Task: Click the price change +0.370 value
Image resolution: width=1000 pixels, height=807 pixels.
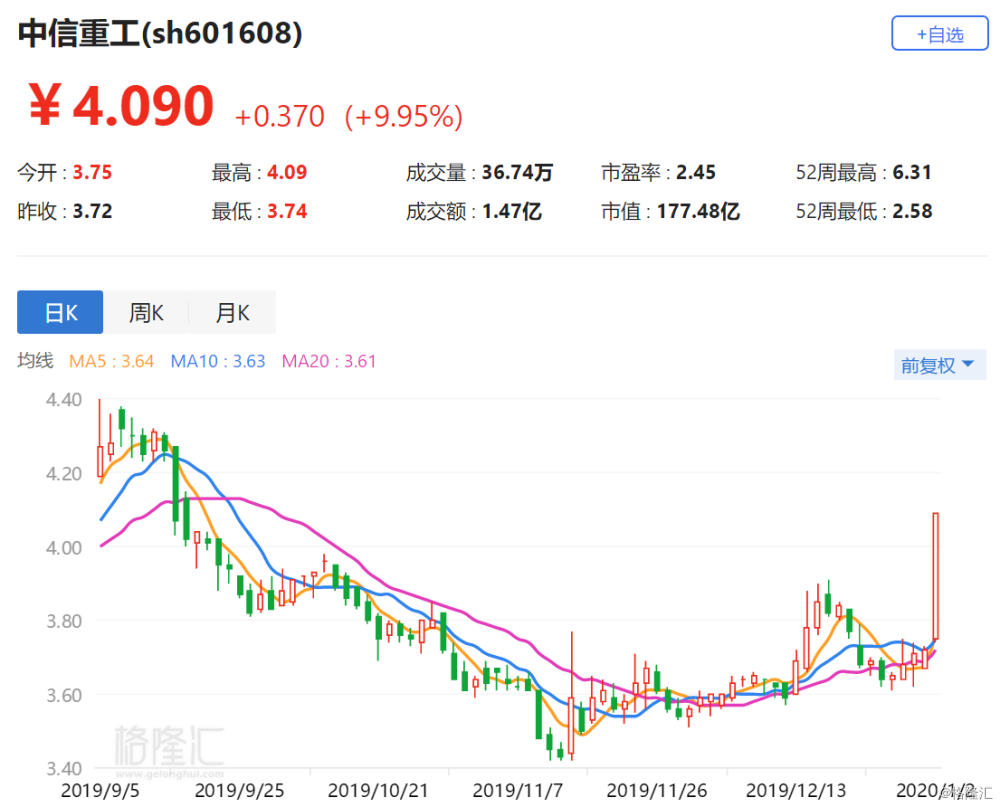Action: (x=279, y=116)
